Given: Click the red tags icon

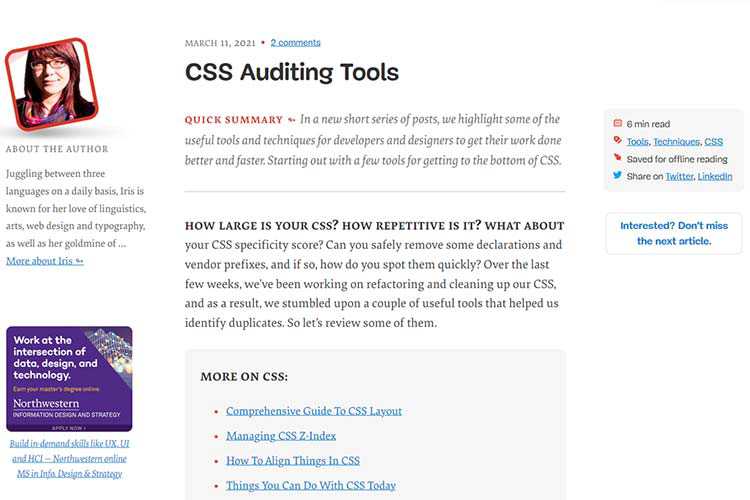Looking at the screenshot, I should [617, 141].
